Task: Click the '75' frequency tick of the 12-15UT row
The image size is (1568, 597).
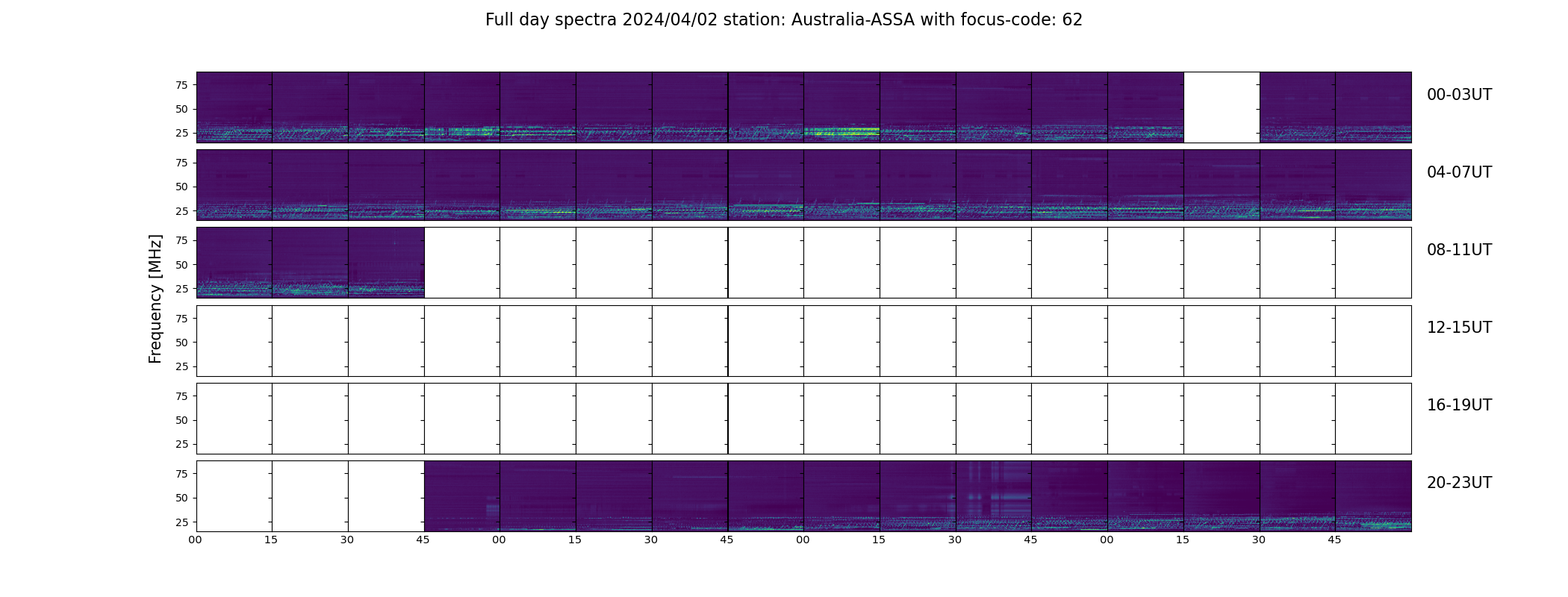Action: coord(181,319)
